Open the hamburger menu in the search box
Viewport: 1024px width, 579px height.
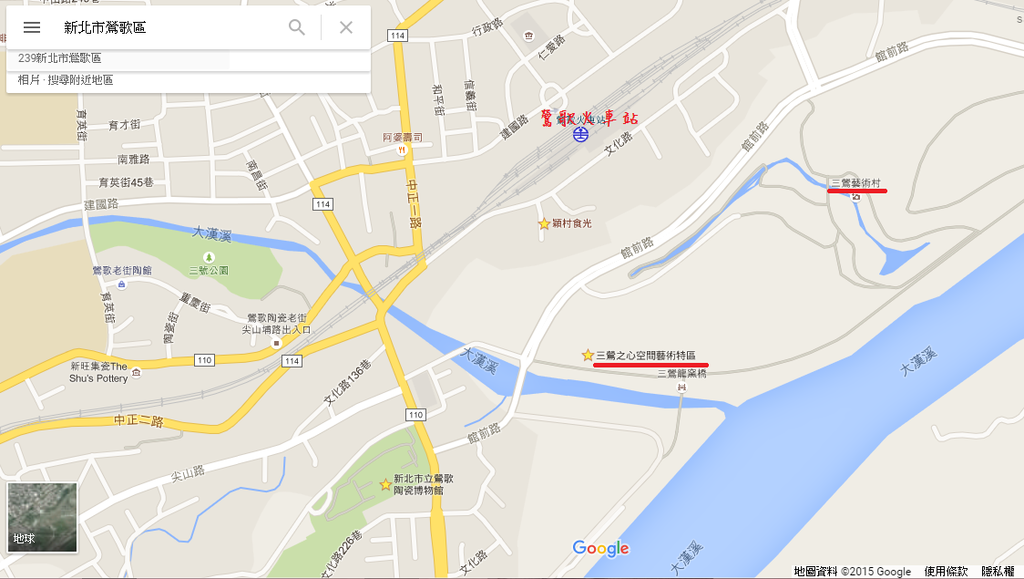[x=31, y=27]
